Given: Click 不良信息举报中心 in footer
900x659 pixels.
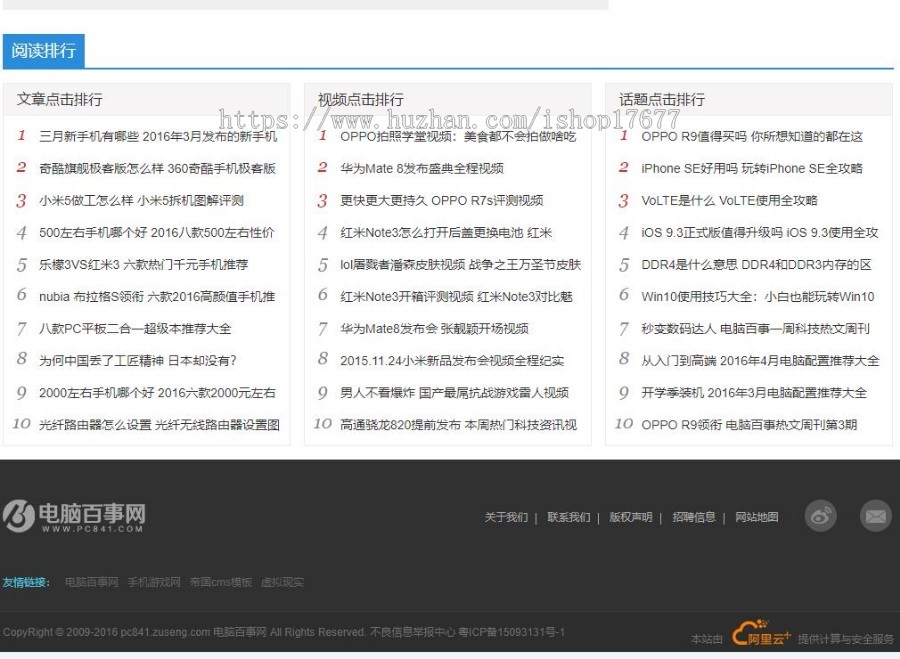Looking at the screenshot, I should pos(413,633).
